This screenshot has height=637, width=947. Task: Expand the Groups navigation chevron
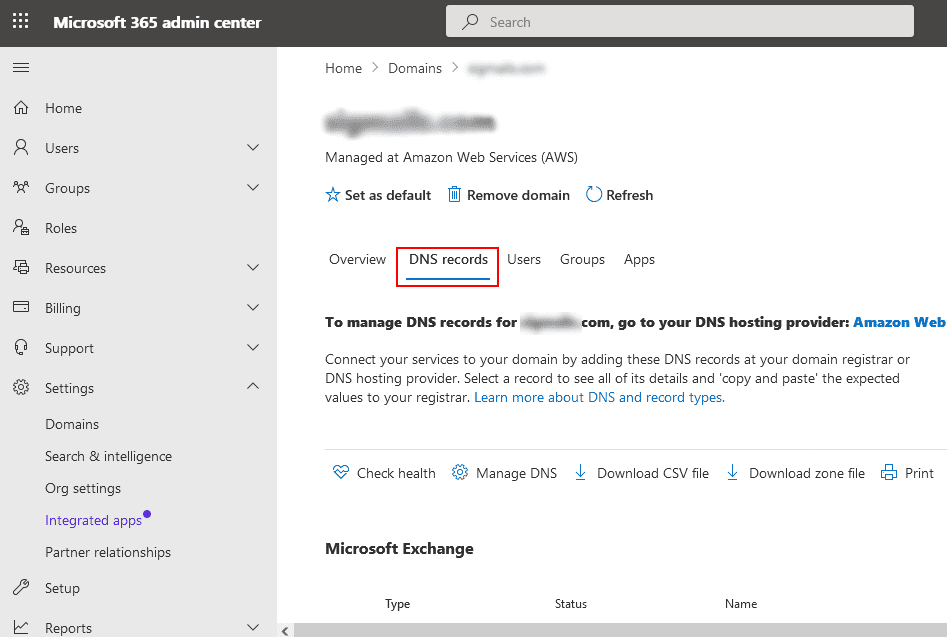[253, 188]
